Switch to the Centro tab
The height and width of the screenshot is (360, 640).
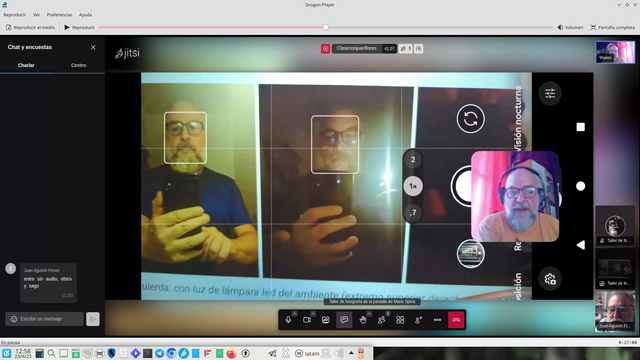coord(78,65)
